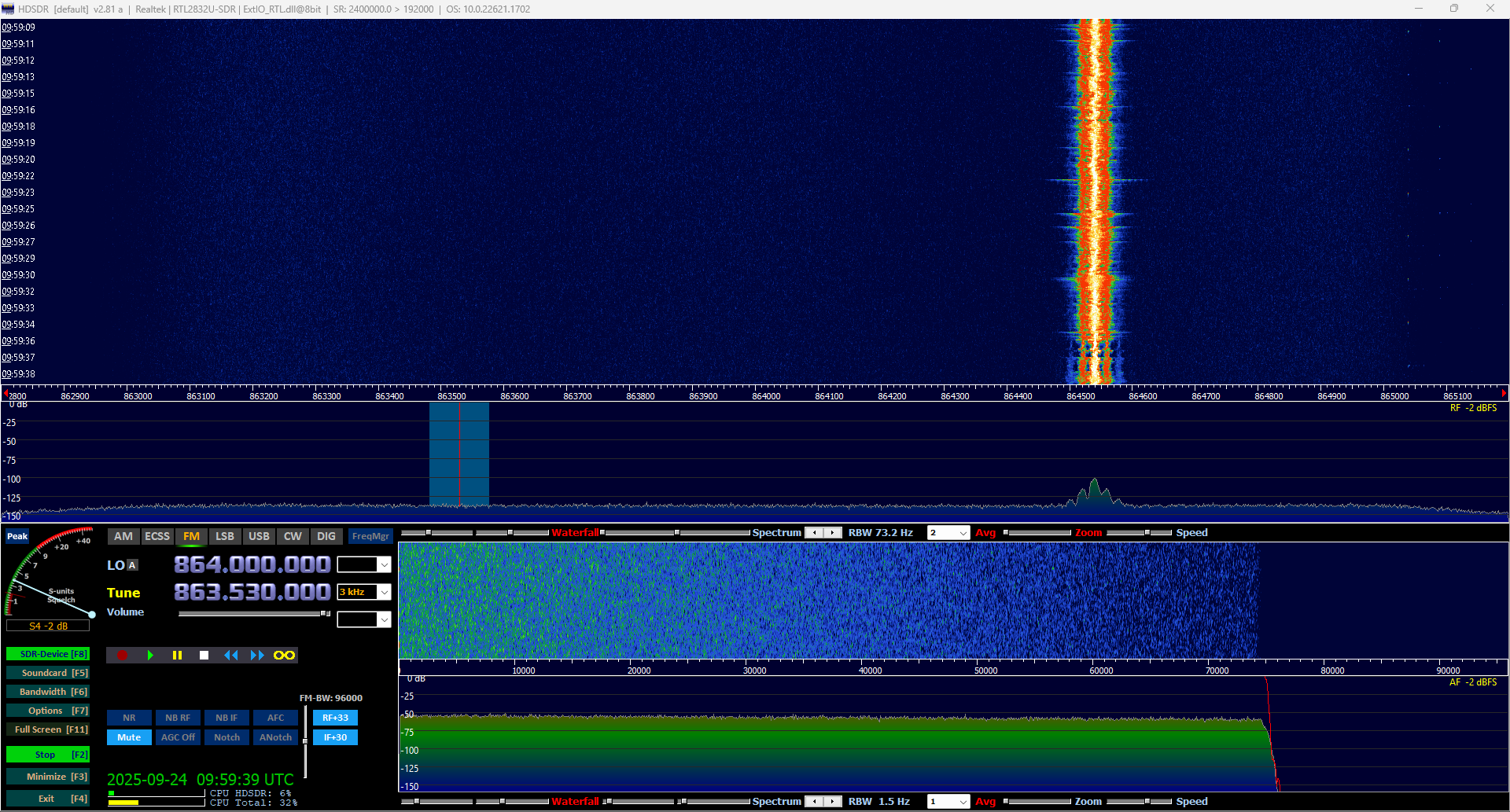Increase AF RBW with the right arrow
Viewport: 1510px width, 812px height.
coord(832,802)
